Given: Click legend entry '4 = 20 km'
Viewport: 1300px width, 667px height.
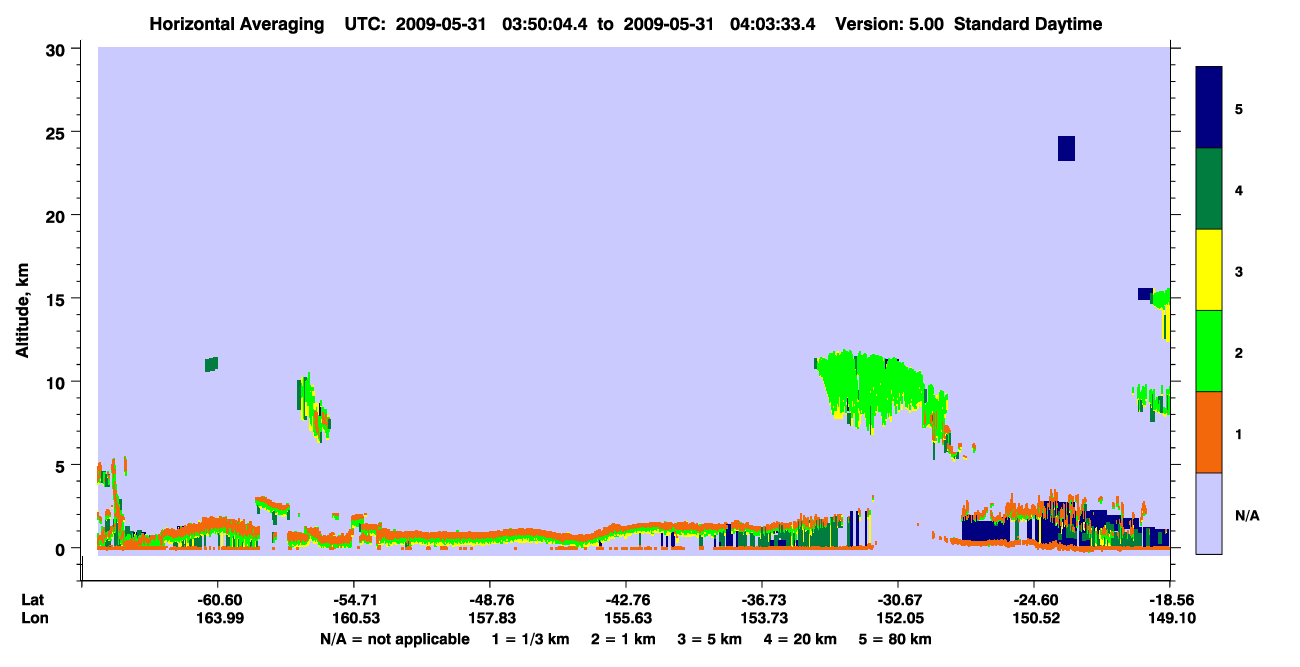Looking at the screenshot, I should point(800,638).
